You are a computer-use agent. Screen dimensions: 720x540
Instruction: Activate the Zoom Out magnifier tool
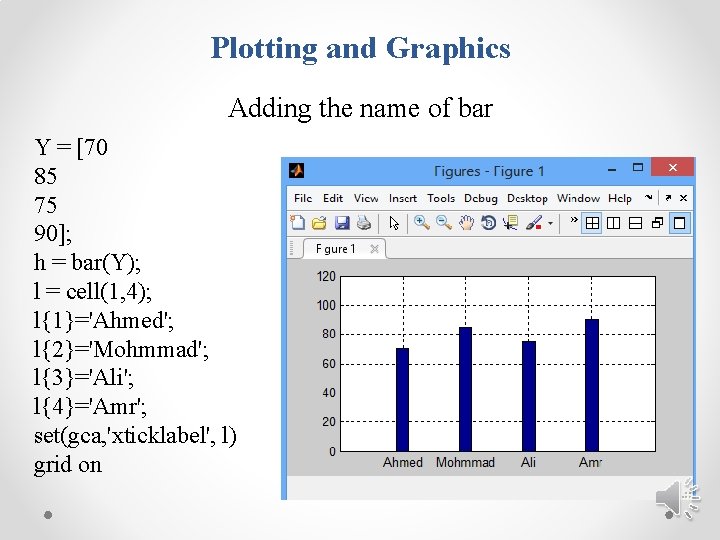click(444, 223)
